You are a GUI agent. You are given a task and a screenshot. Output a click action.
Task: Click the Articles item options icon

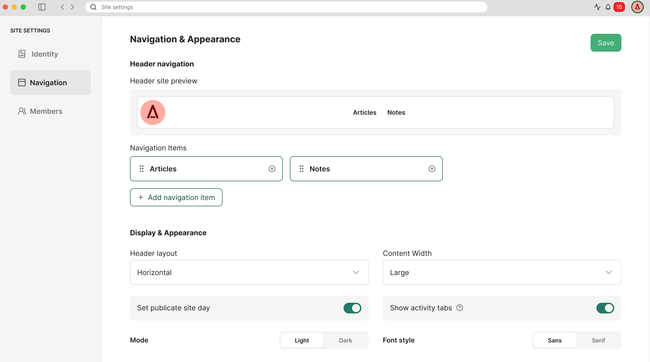[272, 169]
